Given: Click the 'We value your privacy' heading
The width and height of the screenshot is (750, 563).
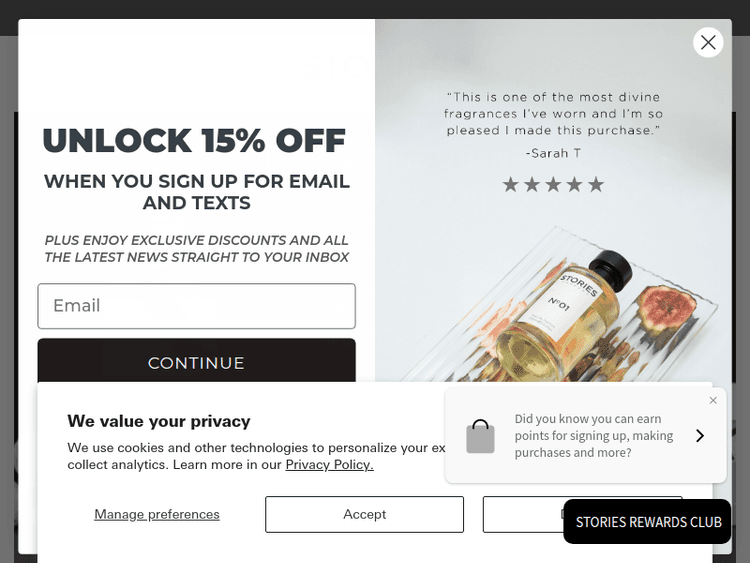Looking at the screenshot, I should (159, 421).
